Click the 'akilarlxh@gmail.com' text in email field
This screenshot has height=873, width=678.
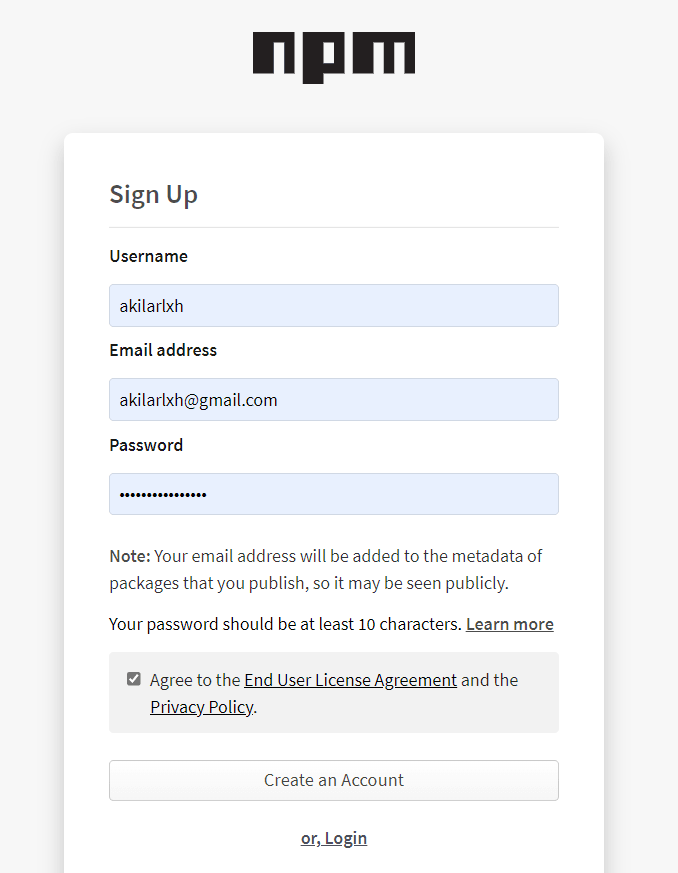point(198,400)
